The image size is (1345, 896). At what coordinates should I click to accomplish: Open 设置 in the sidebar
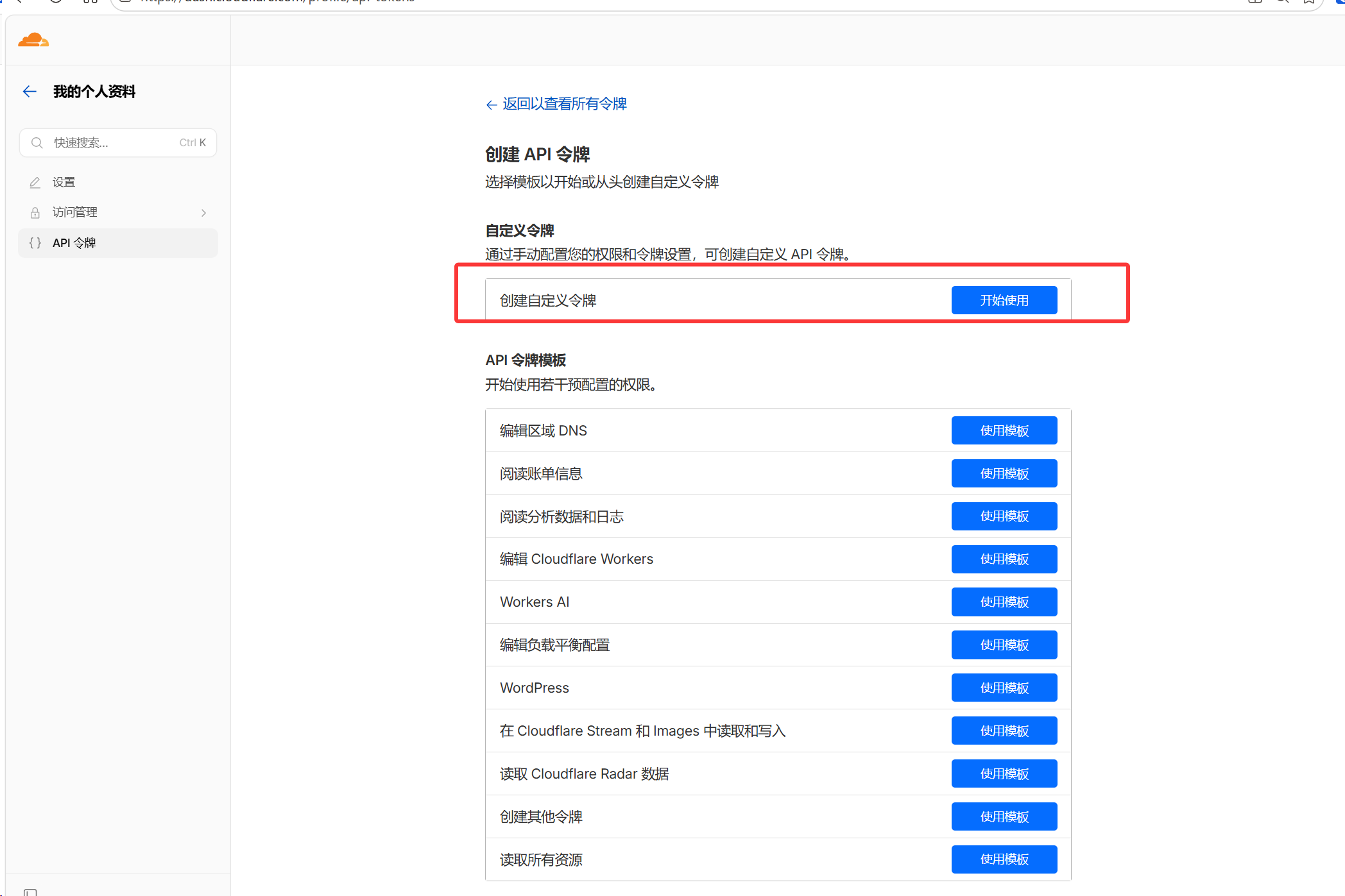coord(64,183)
